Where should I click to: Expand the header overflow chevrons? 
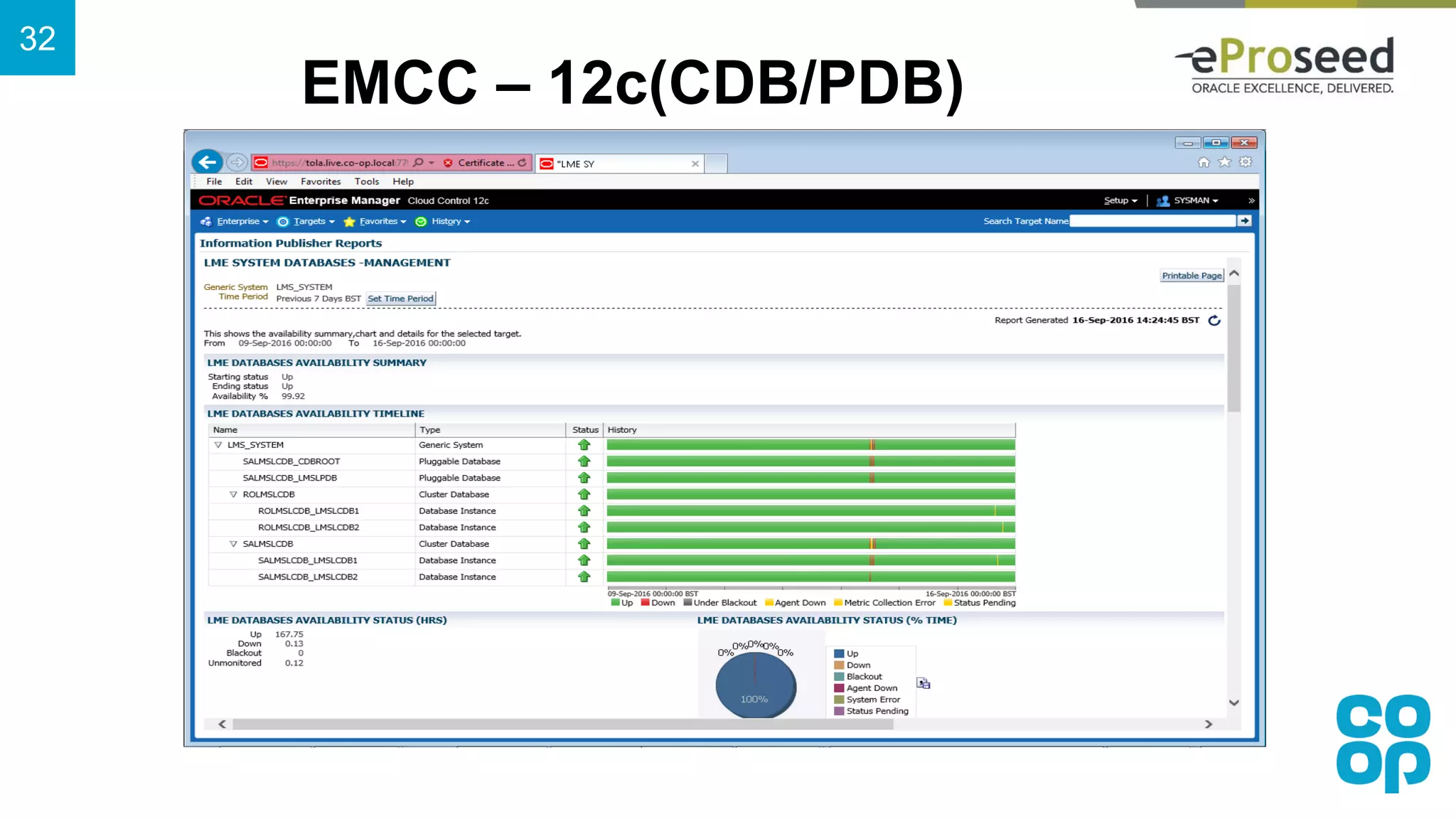coord(1251,200)
